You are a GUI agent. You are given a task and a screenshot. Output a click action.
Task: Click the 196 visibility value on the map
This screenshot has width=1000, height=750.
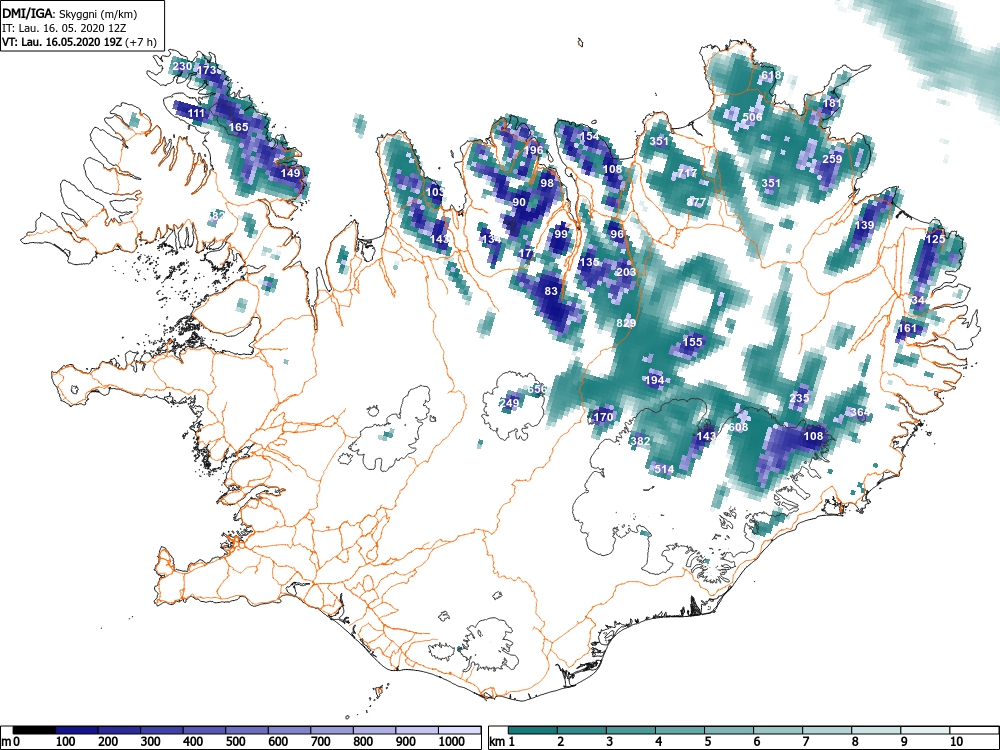533,151
